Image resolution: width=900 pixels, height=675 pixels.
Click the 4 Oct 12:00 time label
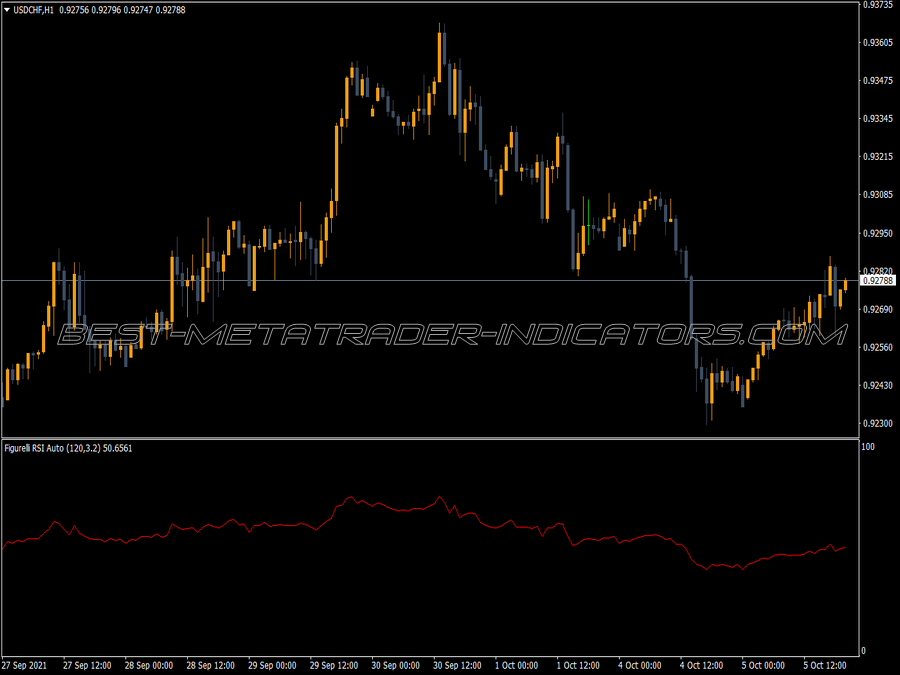pyautogui.click(x=701, y=665)
